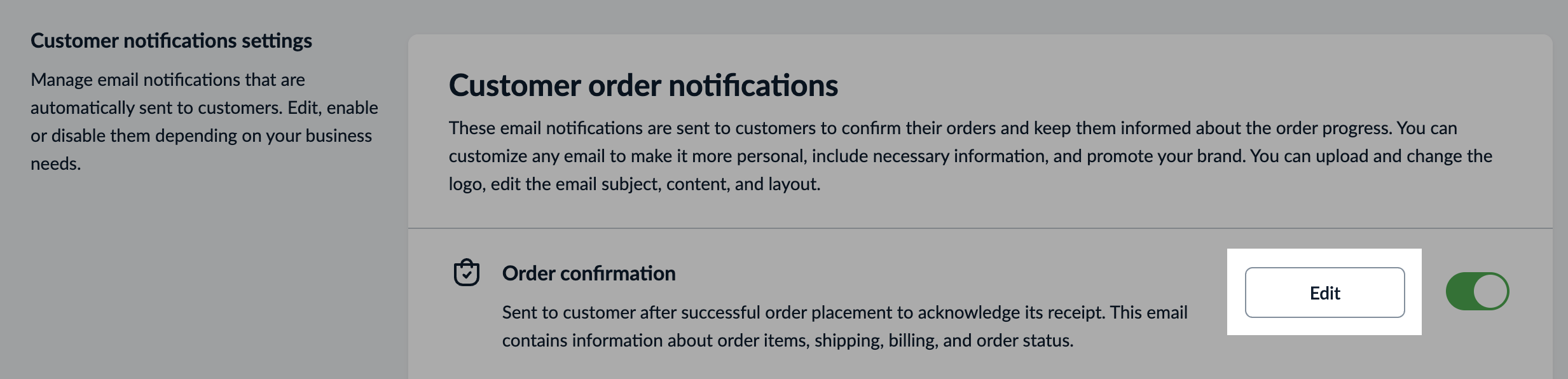Select the Customer order notifications heading
The image size is (1568, 379).
643,85
